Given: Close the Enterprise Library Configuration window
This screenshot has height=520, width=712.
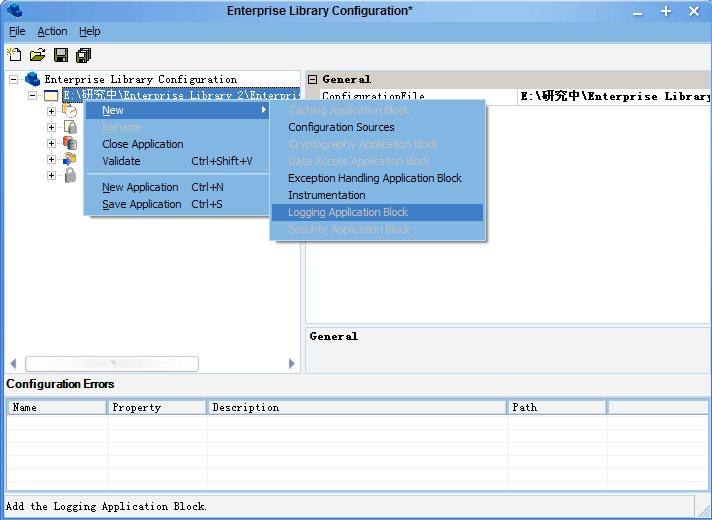Looking at the screenshot, I should click(x=694, y=11).
